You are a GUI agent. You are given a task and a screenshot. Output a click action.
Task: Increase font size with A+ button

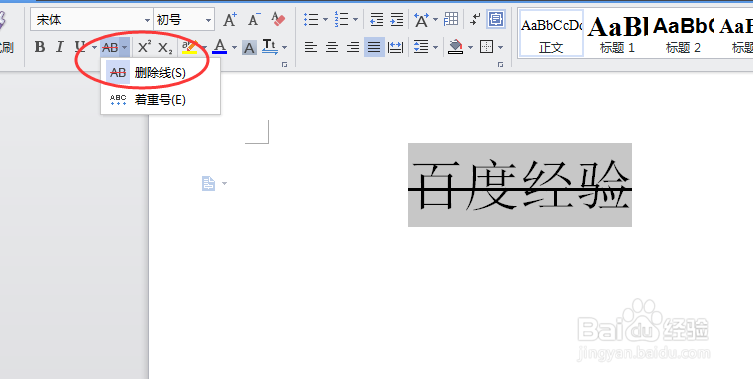click(x=230, y=20)
